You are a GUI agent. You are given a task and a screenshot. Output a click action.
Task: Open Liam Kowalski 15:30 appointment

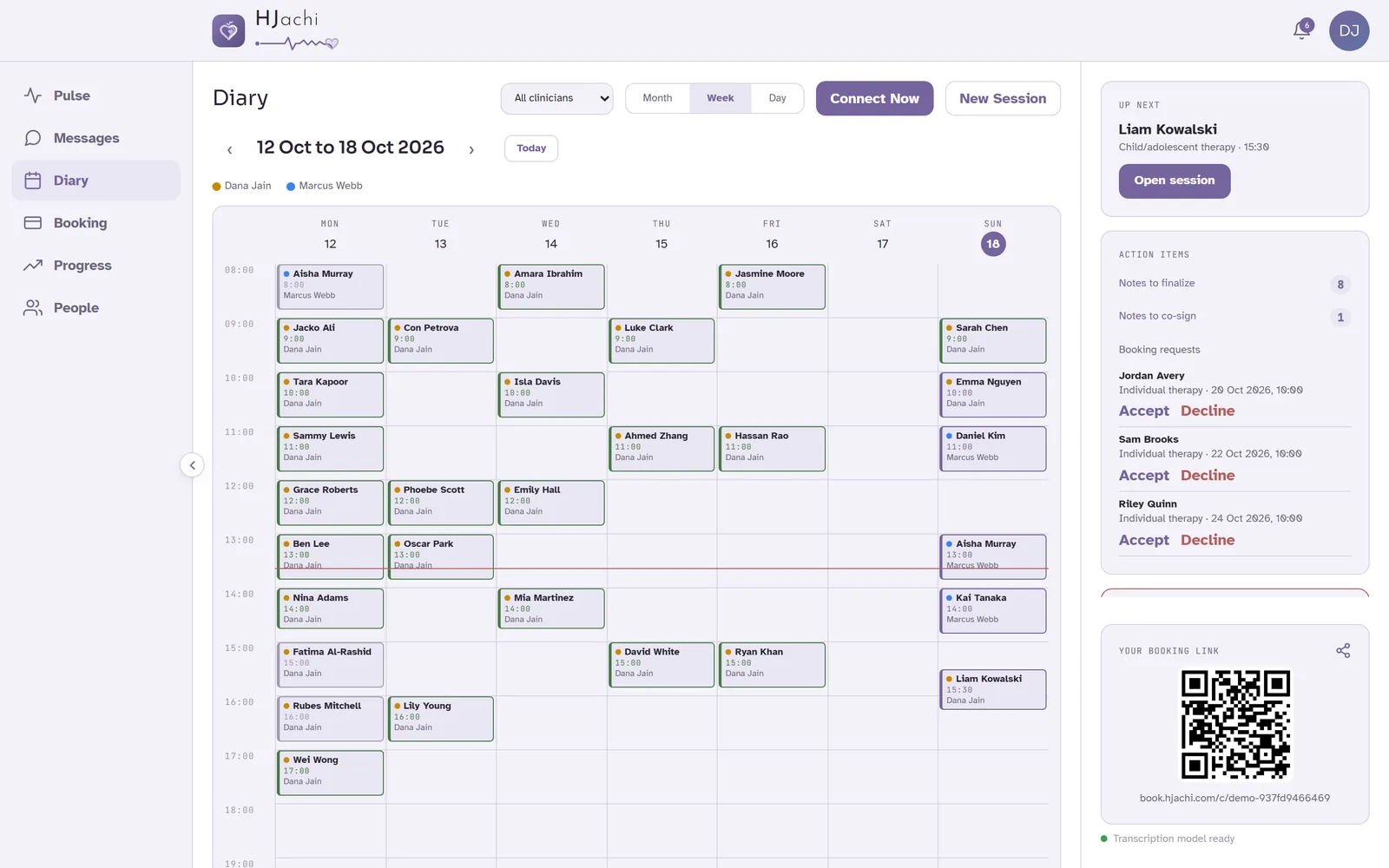click(993, 689)
